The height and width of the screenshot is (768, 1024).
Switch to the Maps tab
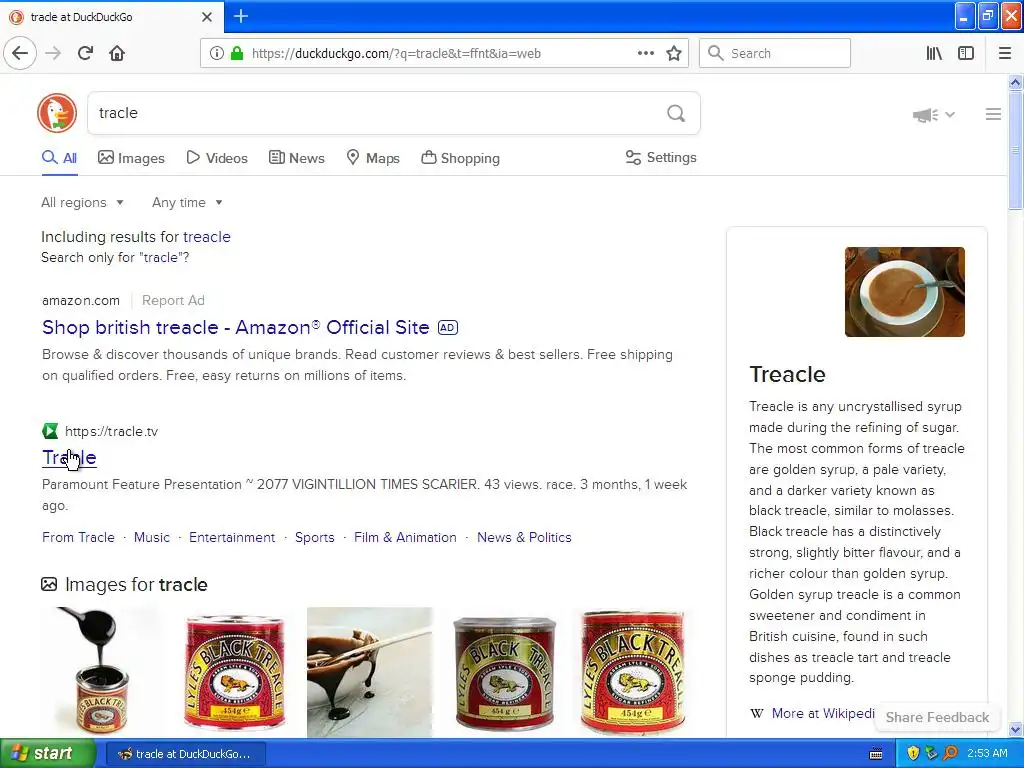(373, 158)
